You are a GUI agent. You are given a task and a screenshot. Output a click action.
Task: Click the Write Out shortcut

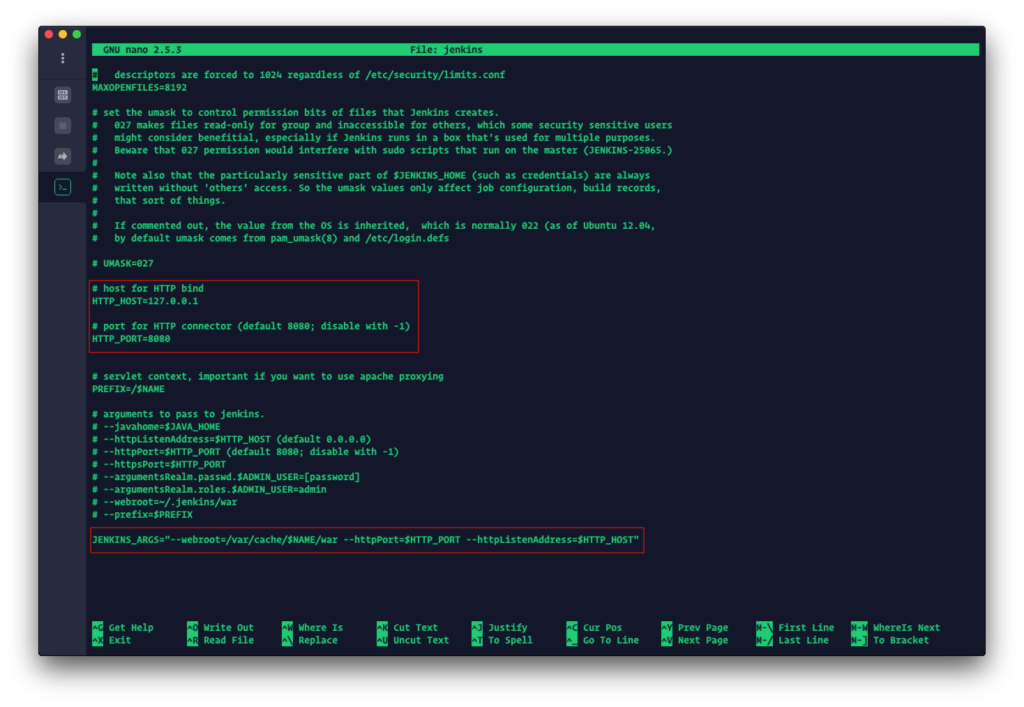[x=228, y=628]
